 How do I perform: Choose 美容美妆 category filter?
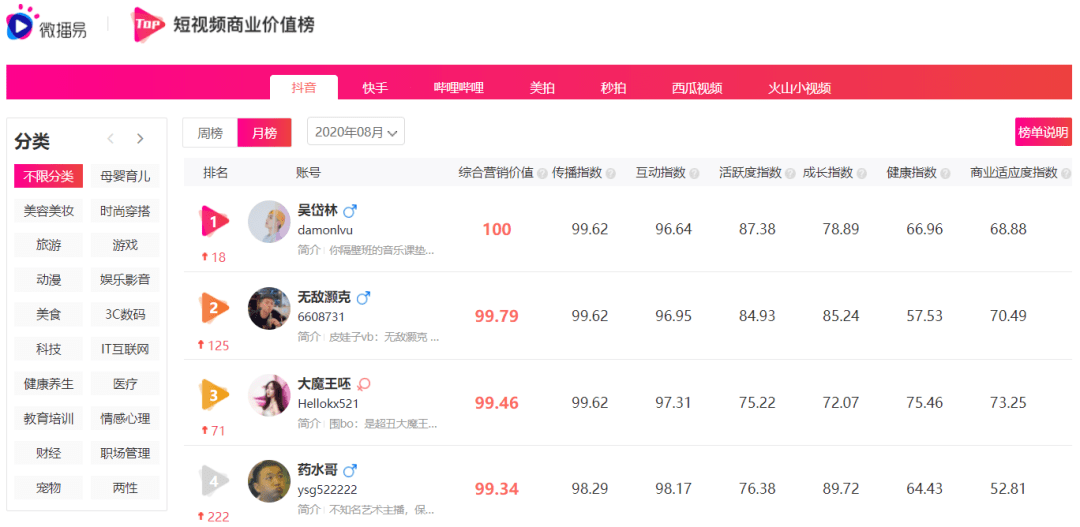pyautogui.click(x=48, y=211)
